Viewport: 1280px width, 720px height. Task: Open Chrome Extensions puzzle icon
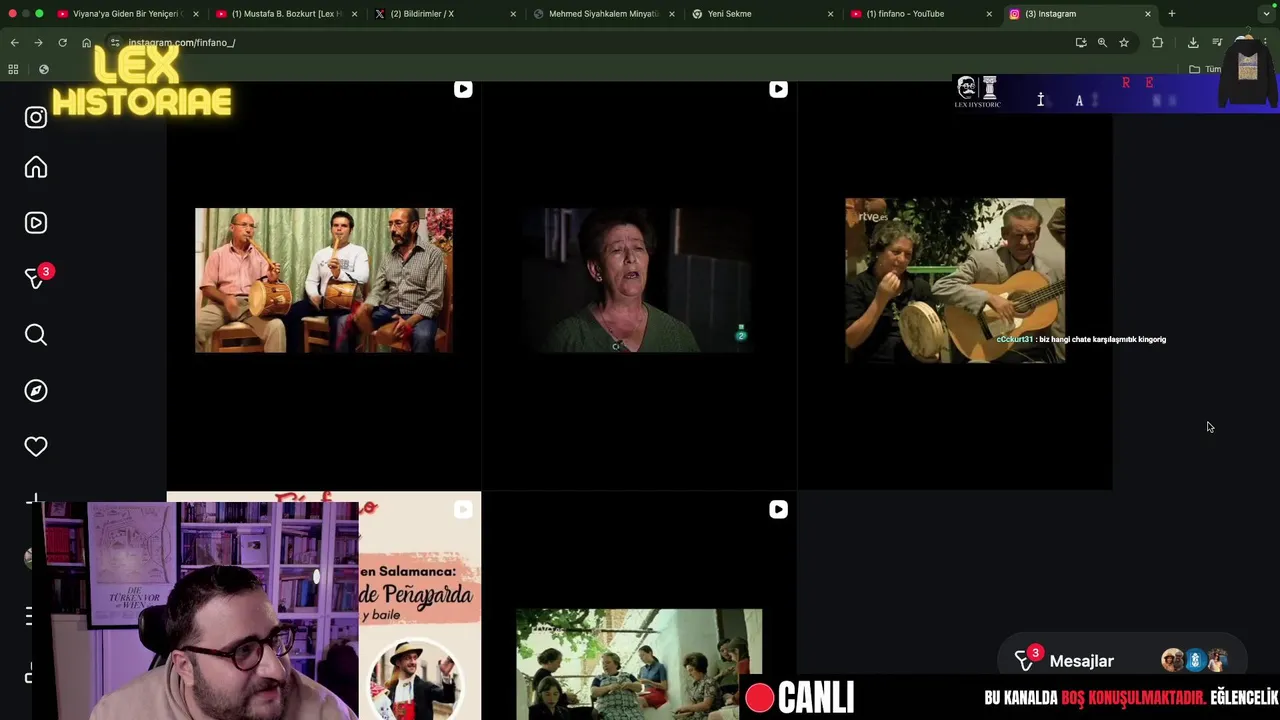(x=1158, y=43)
